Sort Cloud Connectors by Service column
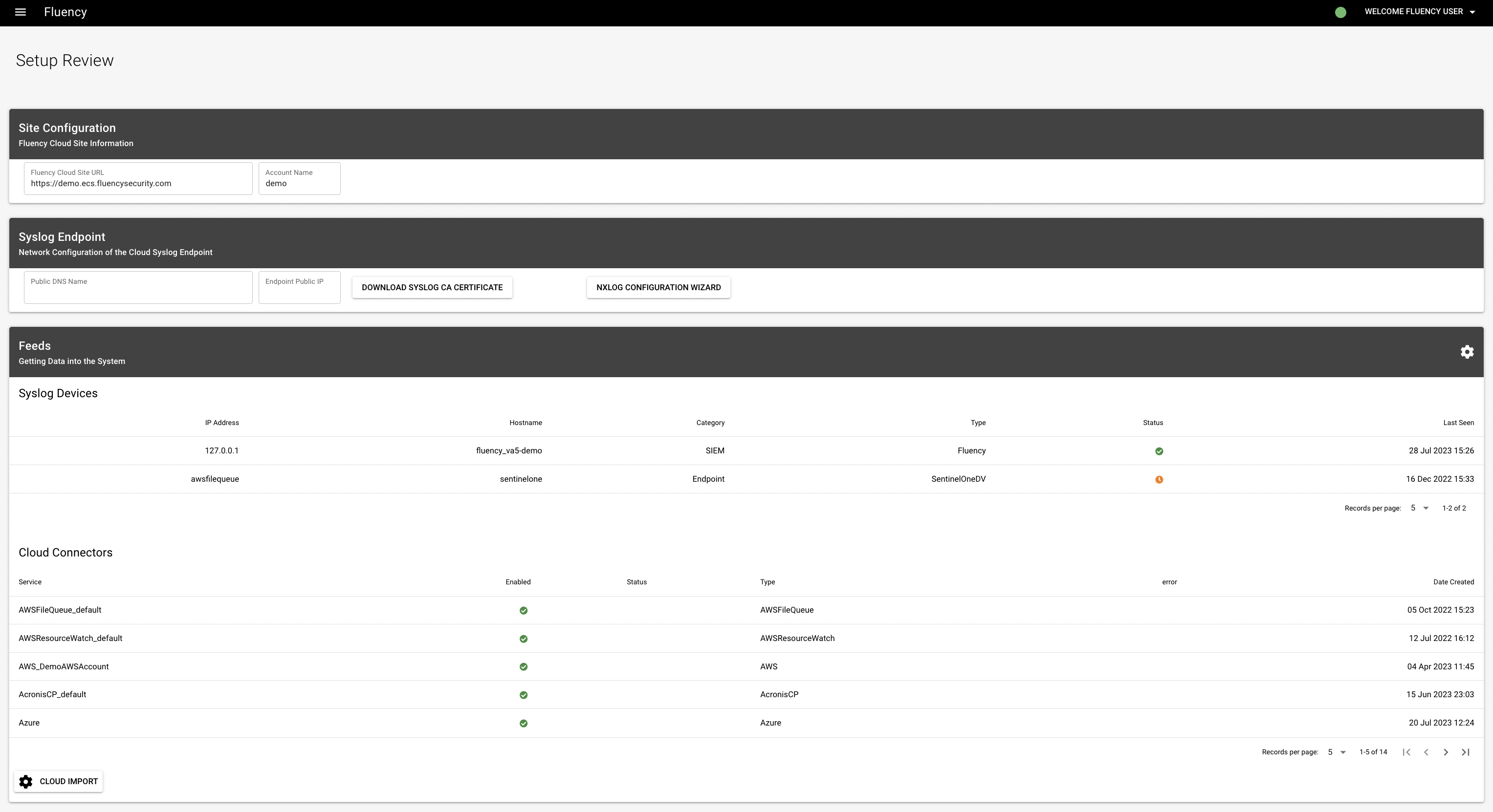 (30, 582)
